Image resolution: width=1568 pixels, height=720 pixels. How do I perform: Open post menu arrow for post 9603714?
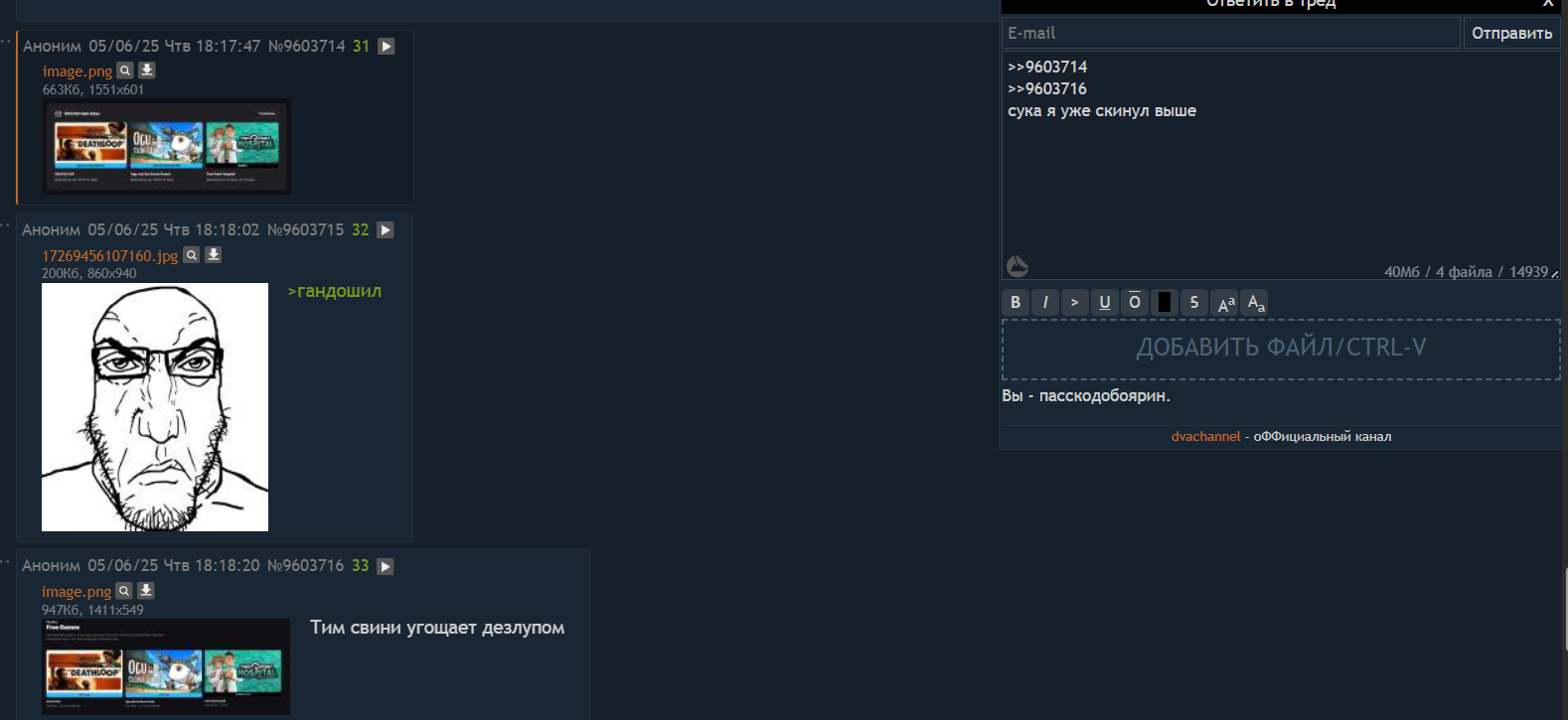click(x=387, y=47)
